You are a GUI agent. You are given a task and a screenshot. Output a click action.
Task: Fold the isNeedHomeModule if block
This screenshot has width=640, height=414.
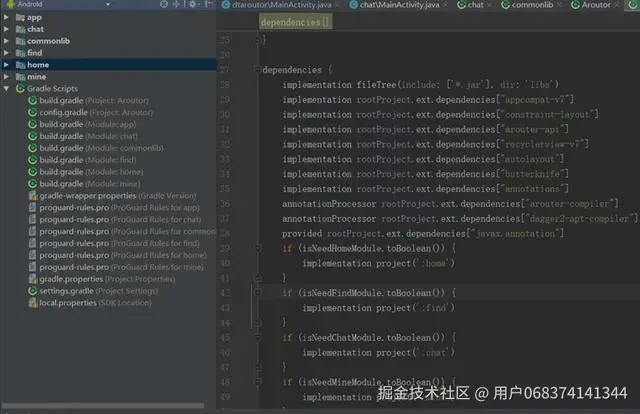point(258,248)
